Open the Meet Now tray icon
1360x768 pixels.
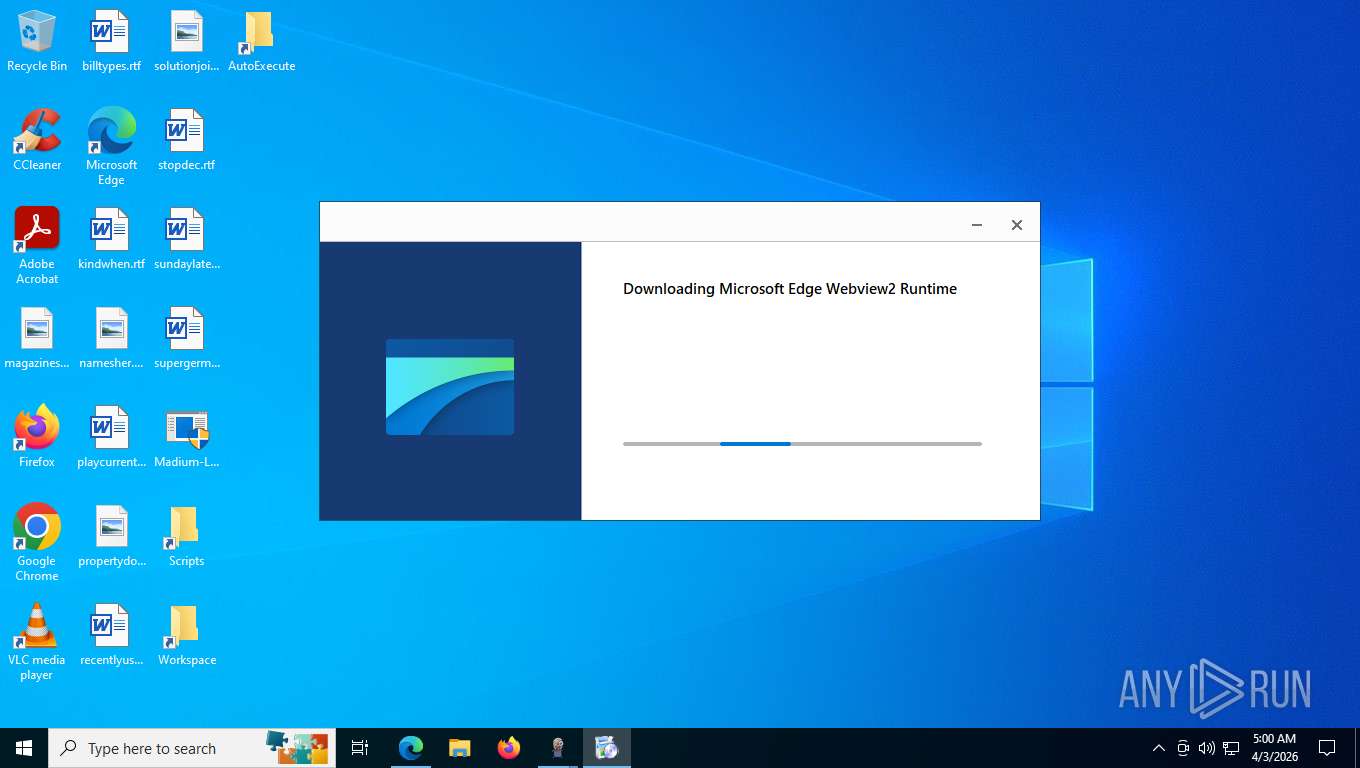point(1182,748)
